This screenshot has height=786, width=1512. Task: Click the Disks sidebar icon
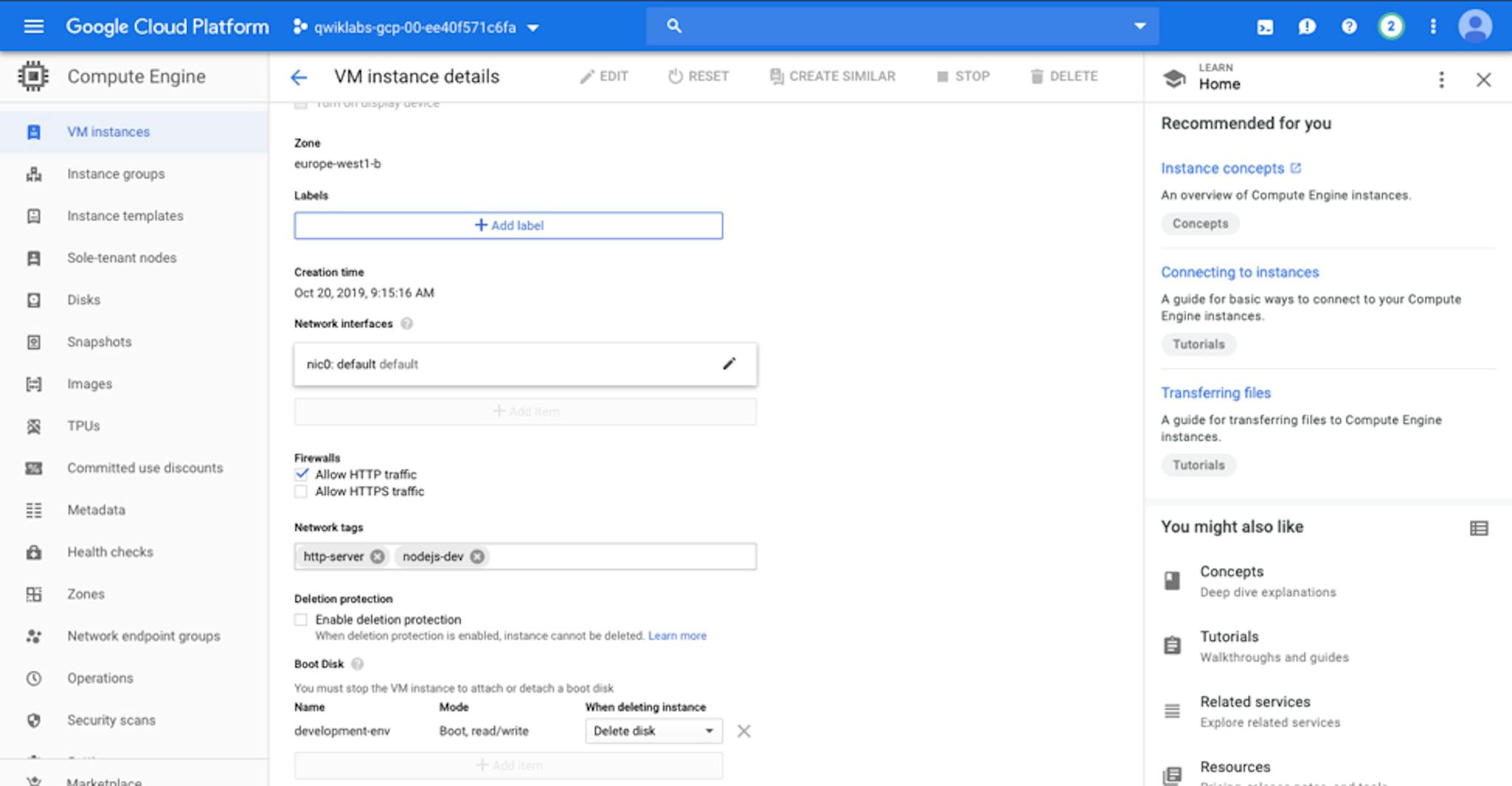34,300
